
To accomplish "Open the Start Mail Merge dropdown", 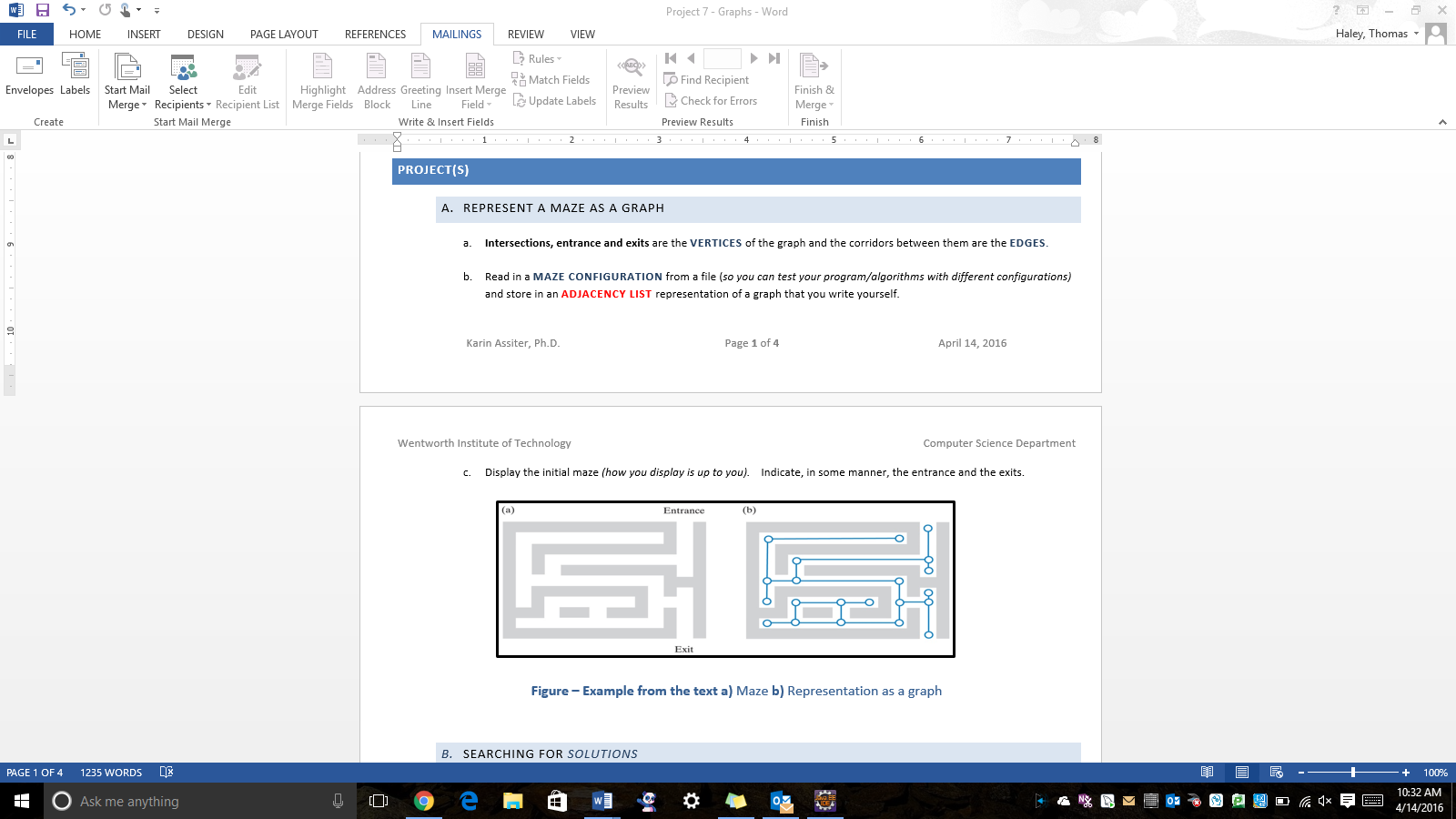I will [x=126, y=80].
